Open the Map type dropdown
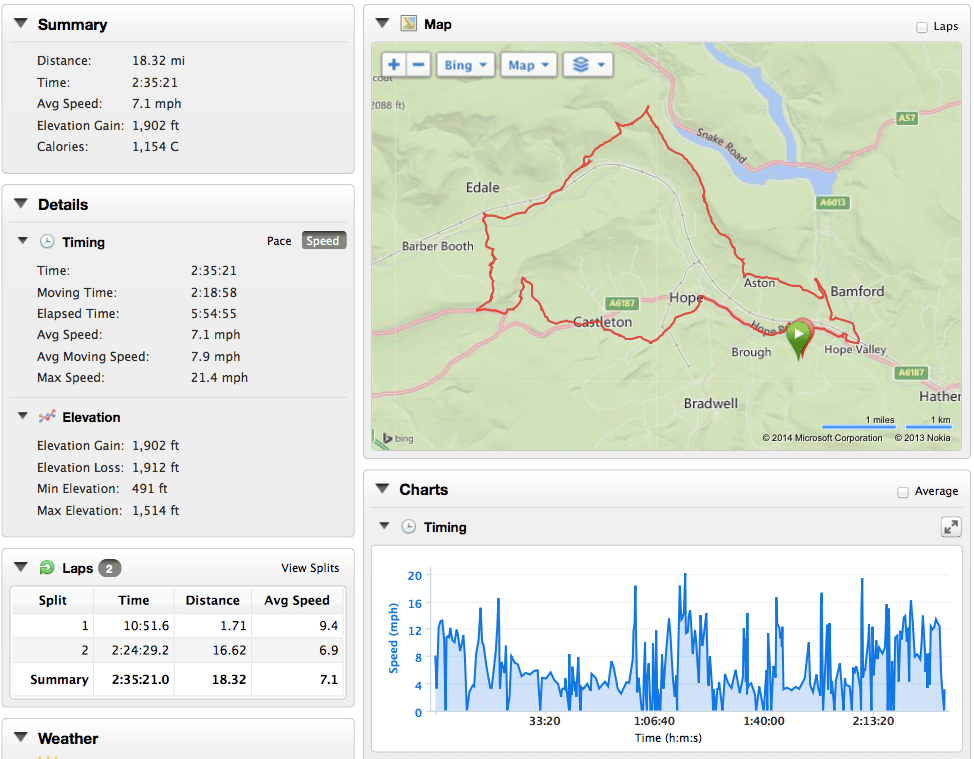Viewport: 974px width, 759px height. coord(528,65)
